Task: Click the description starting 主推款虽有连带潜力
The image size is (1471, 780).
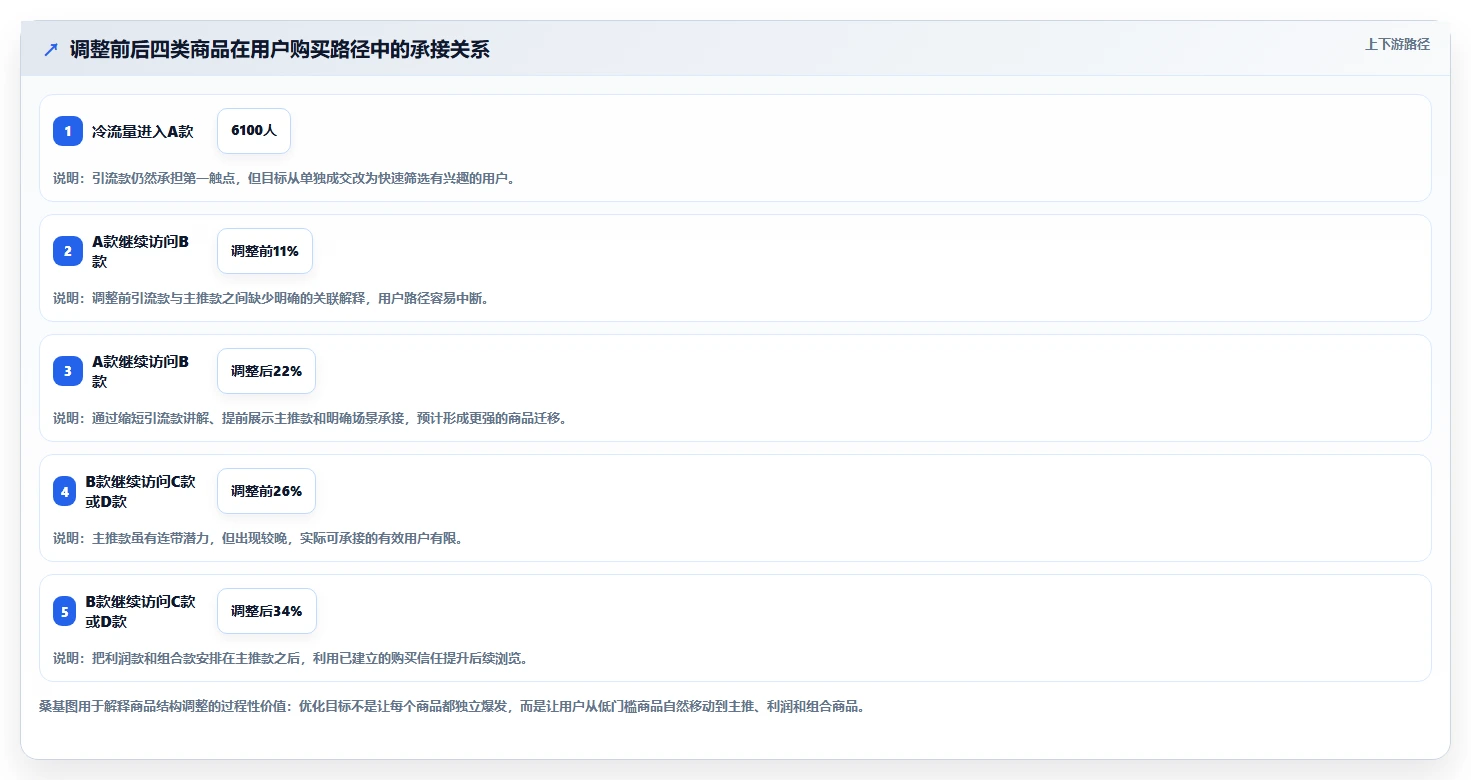Action: [x=258, y=538]
